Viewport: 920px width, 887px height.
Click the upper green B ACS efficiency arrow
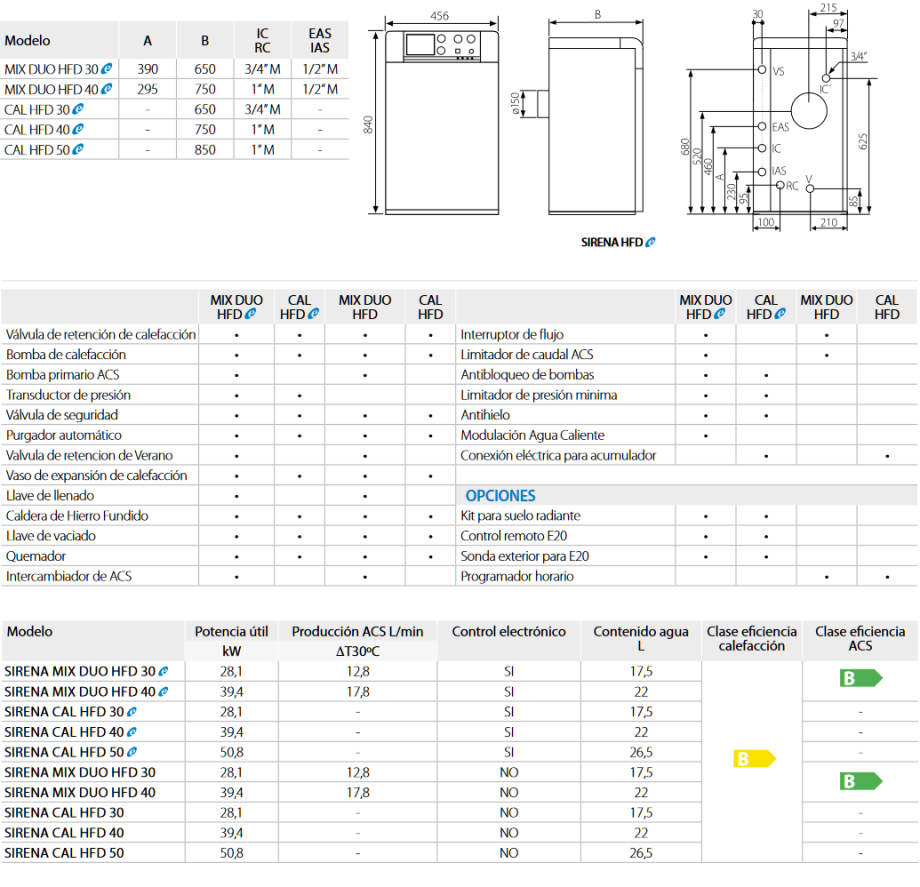point(859,679)
